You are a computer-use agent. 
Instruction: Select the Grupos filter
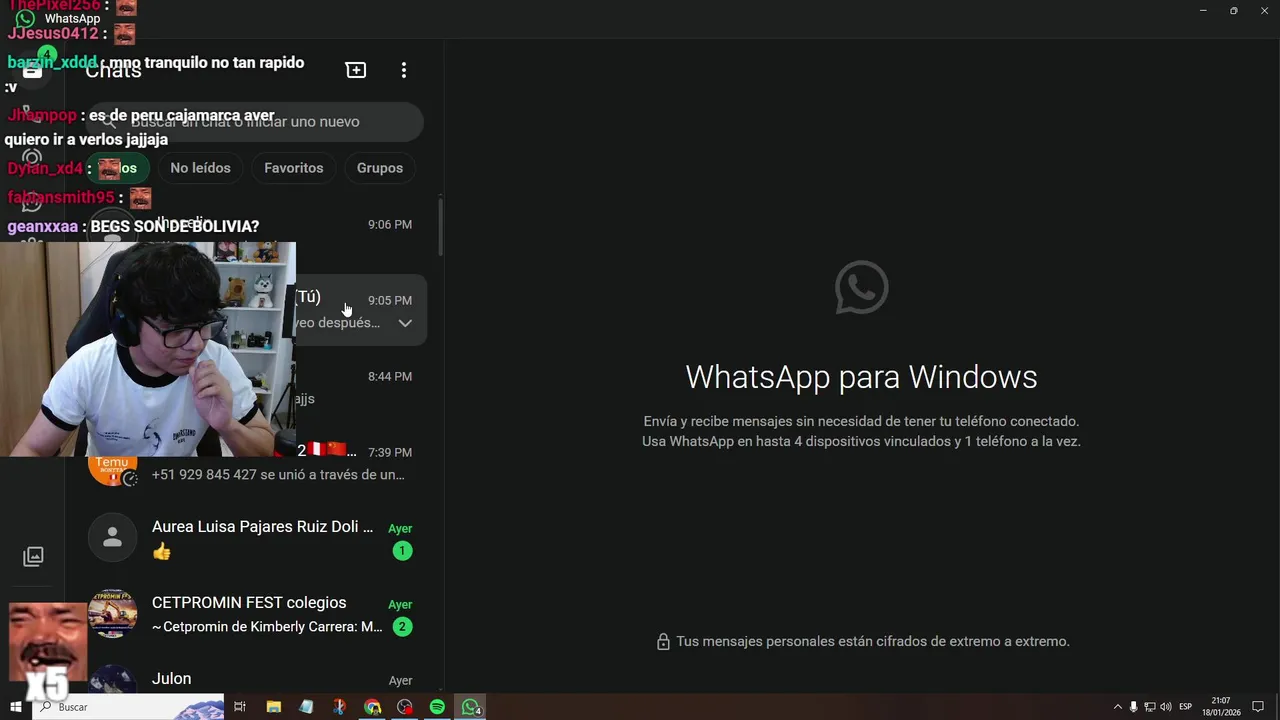[x=380, y=168]
